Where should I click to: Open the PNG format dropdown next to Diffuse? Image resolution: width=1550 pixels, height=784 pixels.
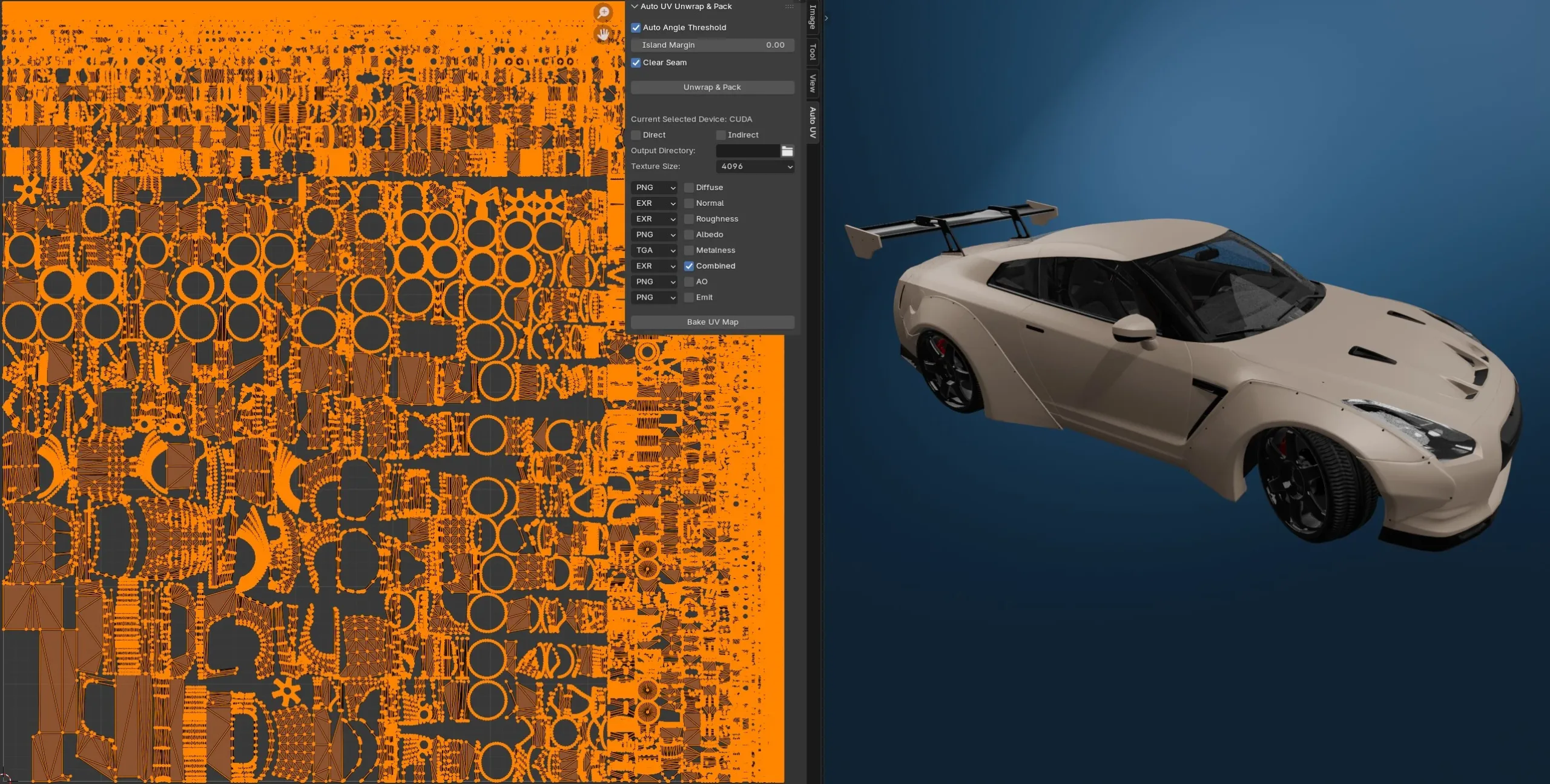654,188
